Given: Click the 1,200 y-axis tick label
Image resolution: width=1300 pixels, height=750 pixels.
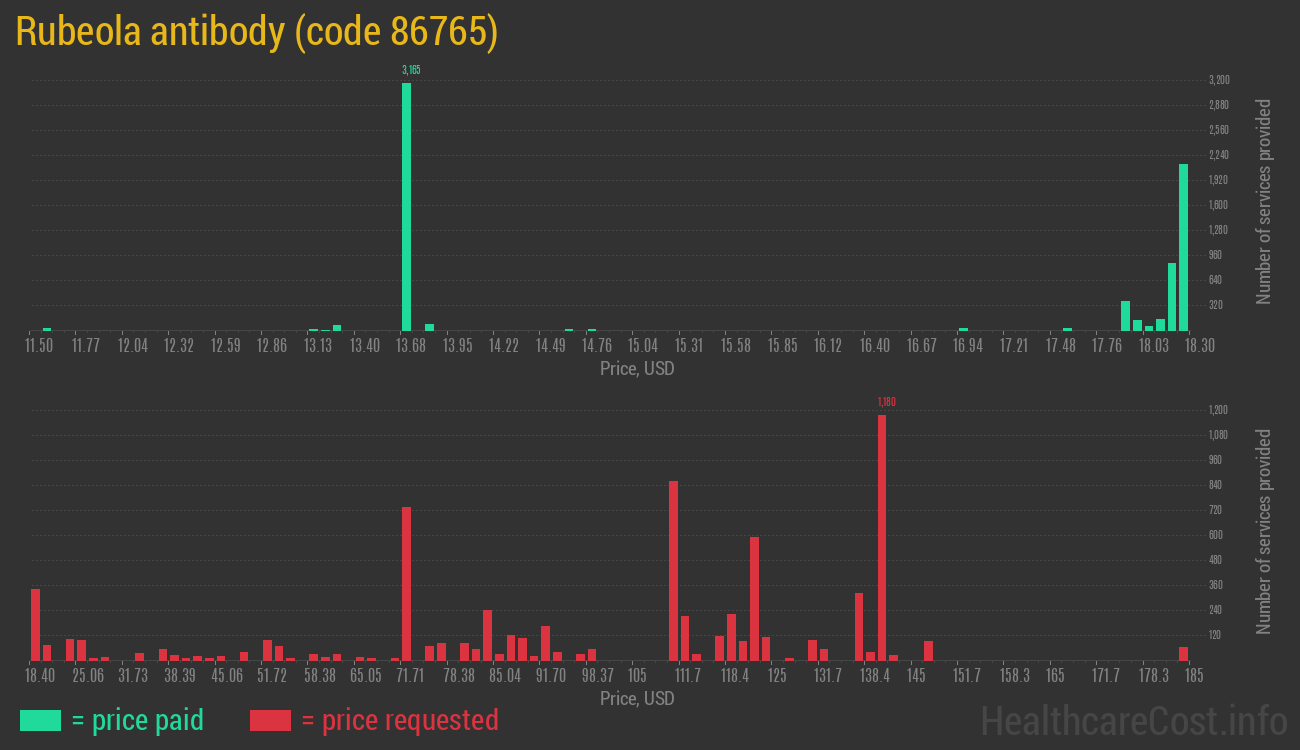Looking at the screenshot, I should click(1218, 410).
